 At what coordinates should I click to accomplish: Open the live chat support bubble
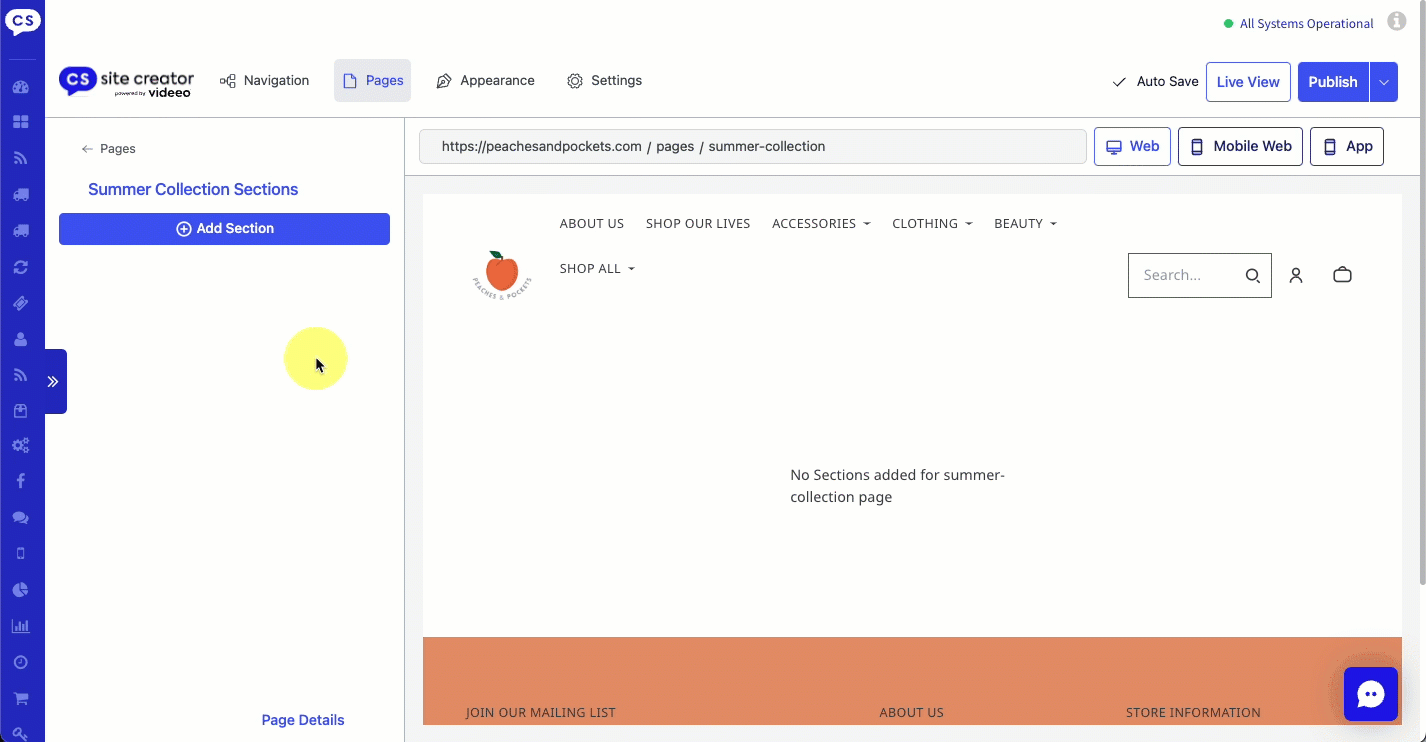tap(1370, 694)
